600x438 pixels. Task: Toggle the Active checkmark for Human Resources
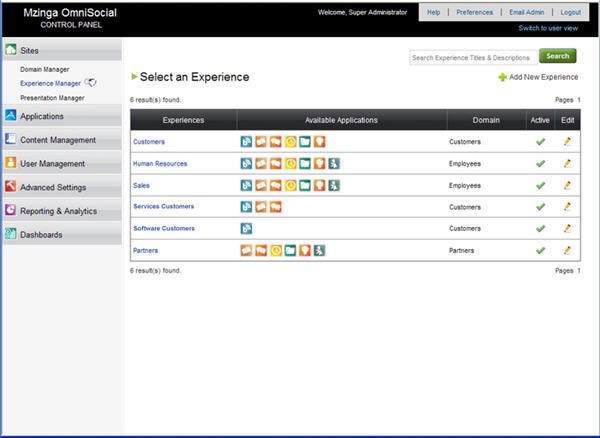point(540,164)
